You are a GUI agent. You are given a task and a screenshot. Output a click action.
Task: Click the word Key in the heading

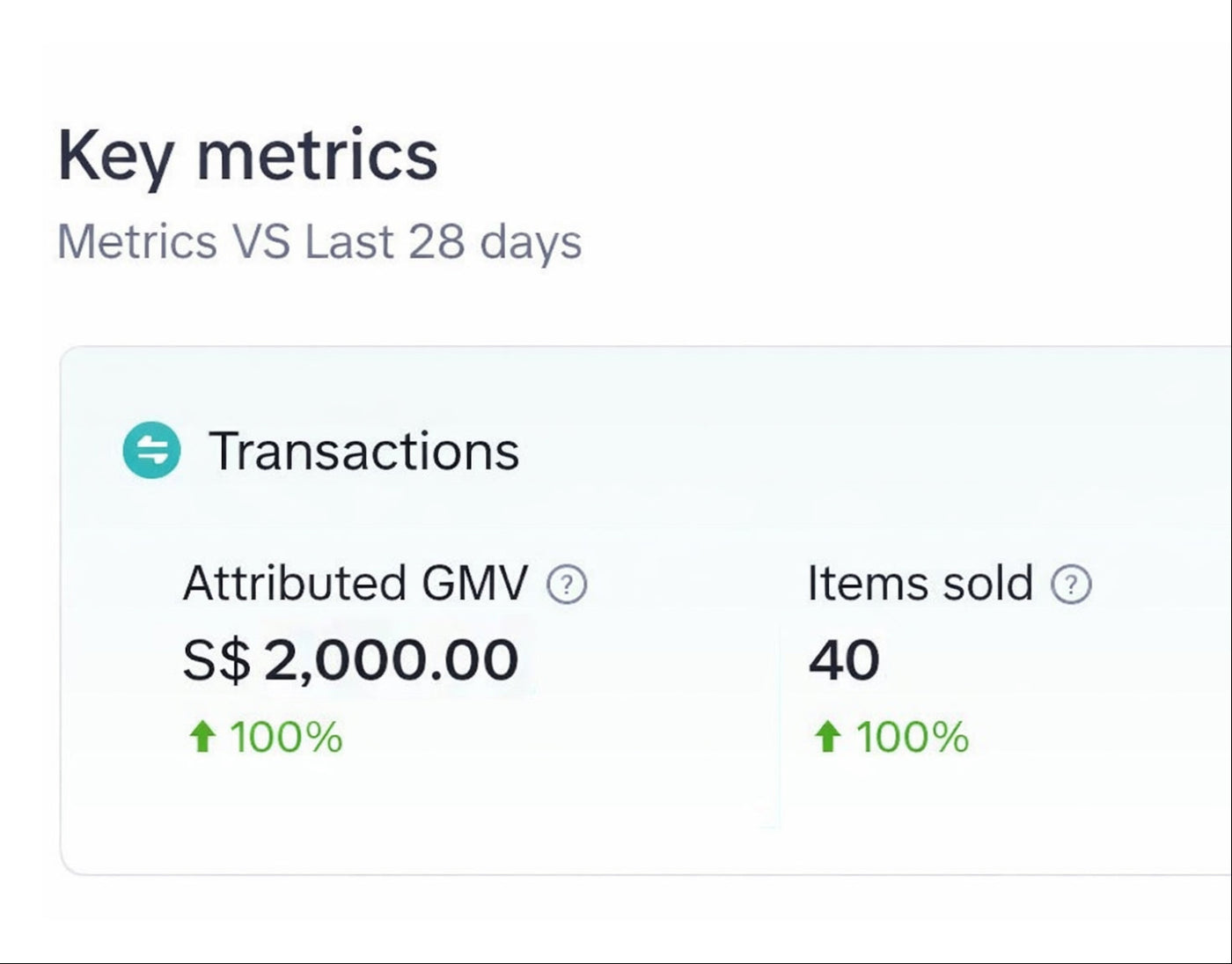click(x=115, y=156)
